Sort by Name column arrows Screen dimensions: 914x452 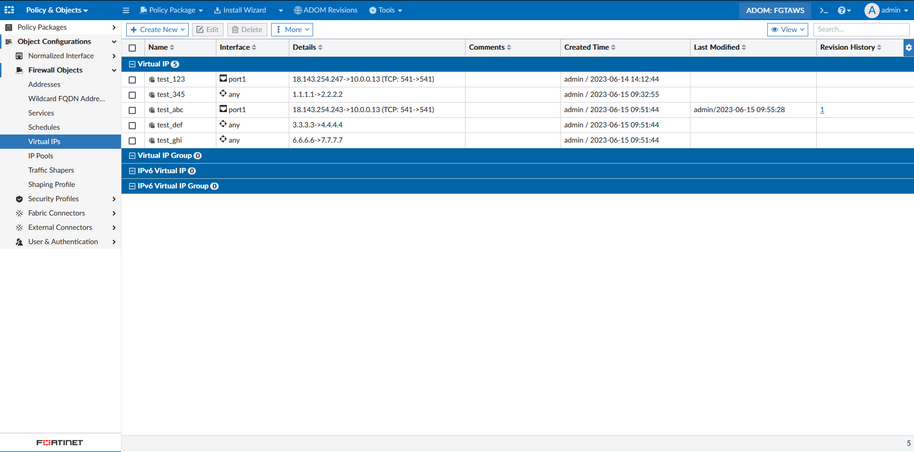171,48
